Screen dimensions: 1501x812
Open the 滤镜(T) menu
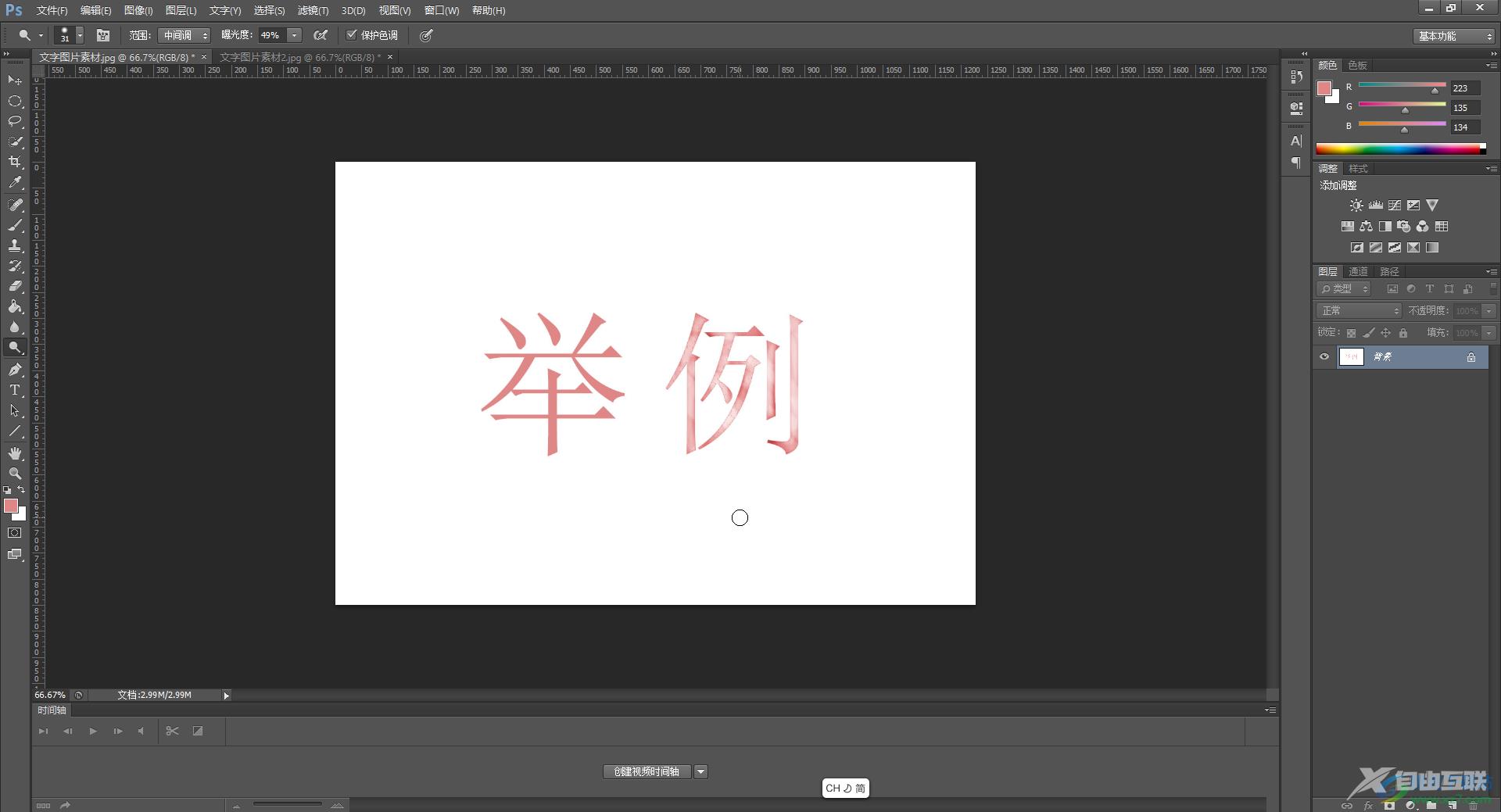[313, 10]
